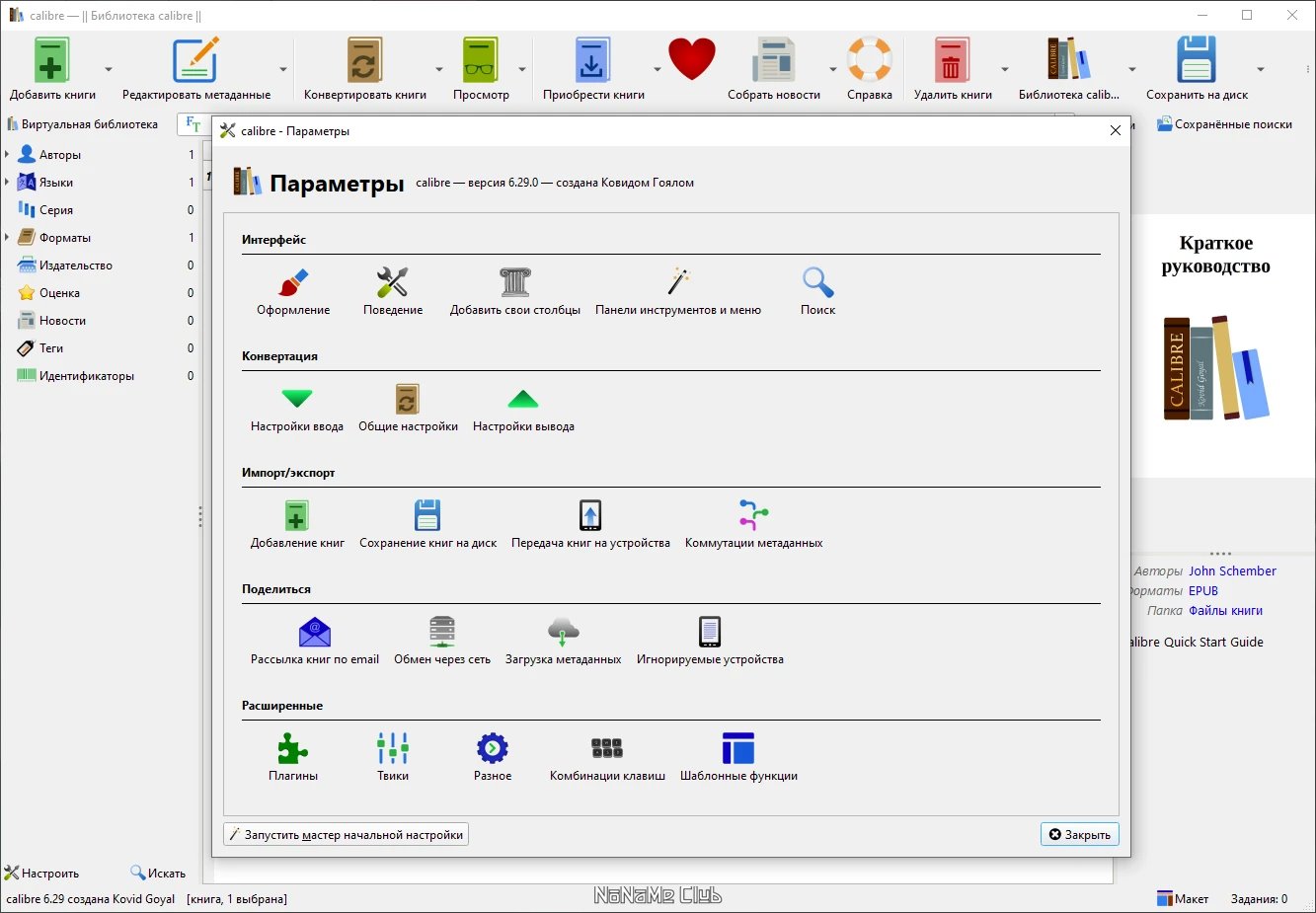Open Обмен через сеть settings
Screen dimensions: 1316x913
pos(442,642)
